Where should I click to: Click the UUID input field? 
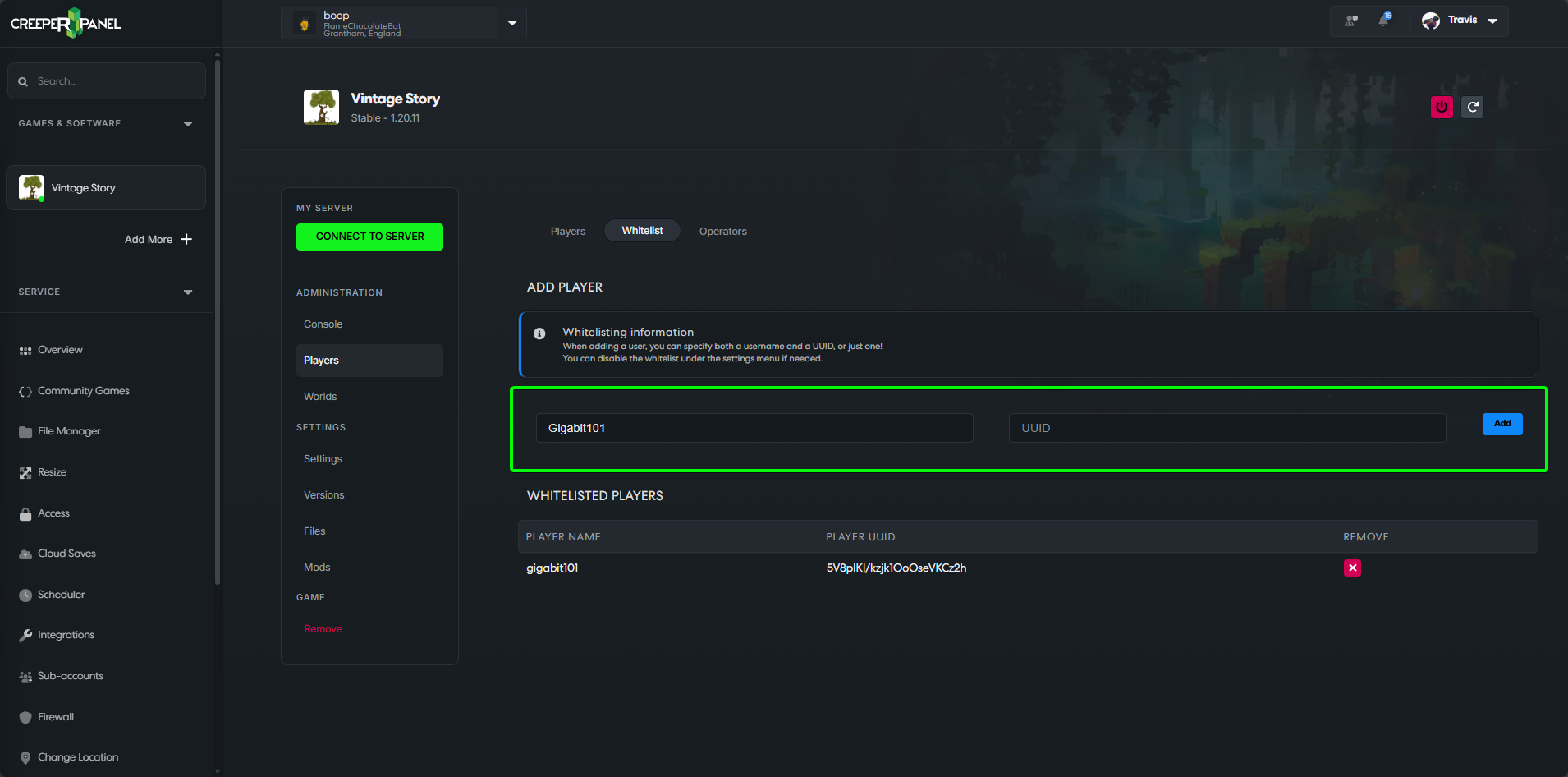(x=1226, y=428)
